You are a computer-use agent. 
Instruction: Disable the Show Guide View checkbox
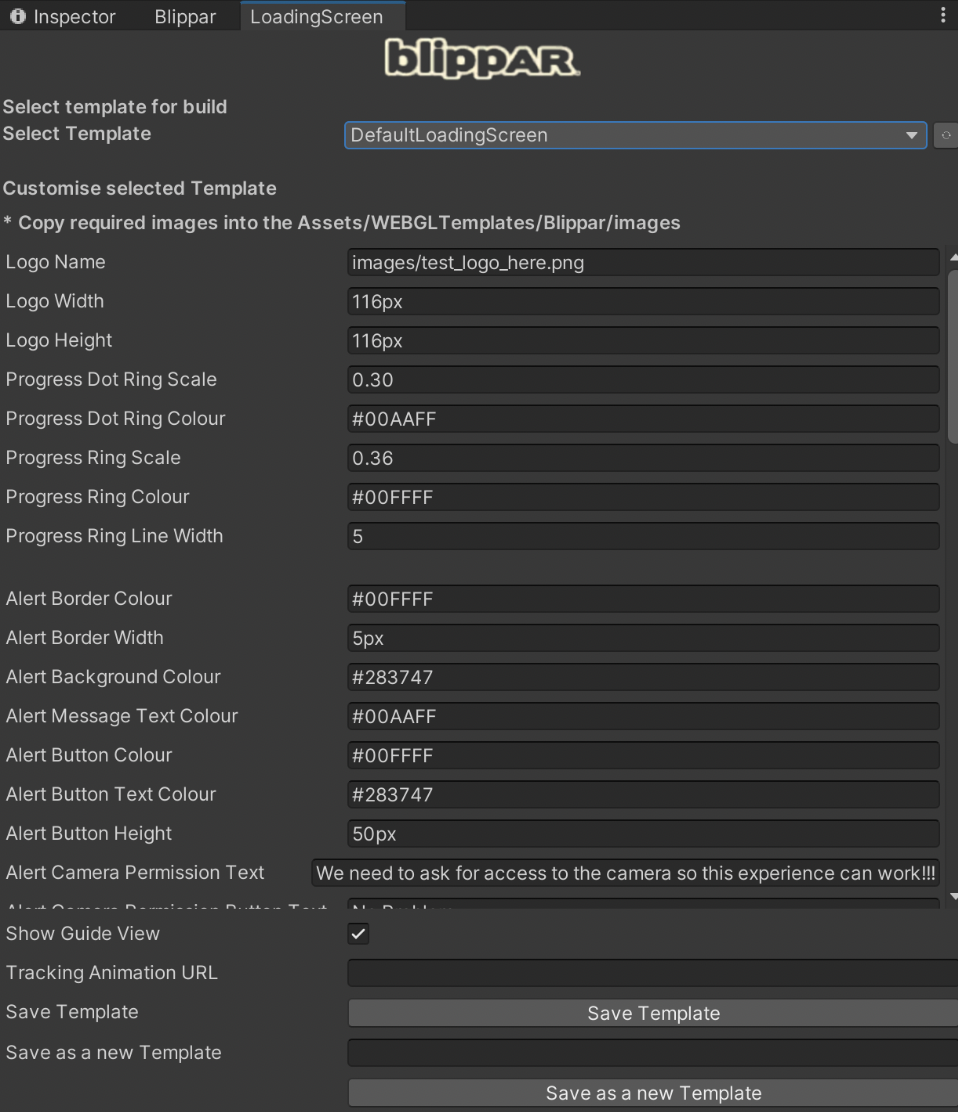tap(358, 934)
